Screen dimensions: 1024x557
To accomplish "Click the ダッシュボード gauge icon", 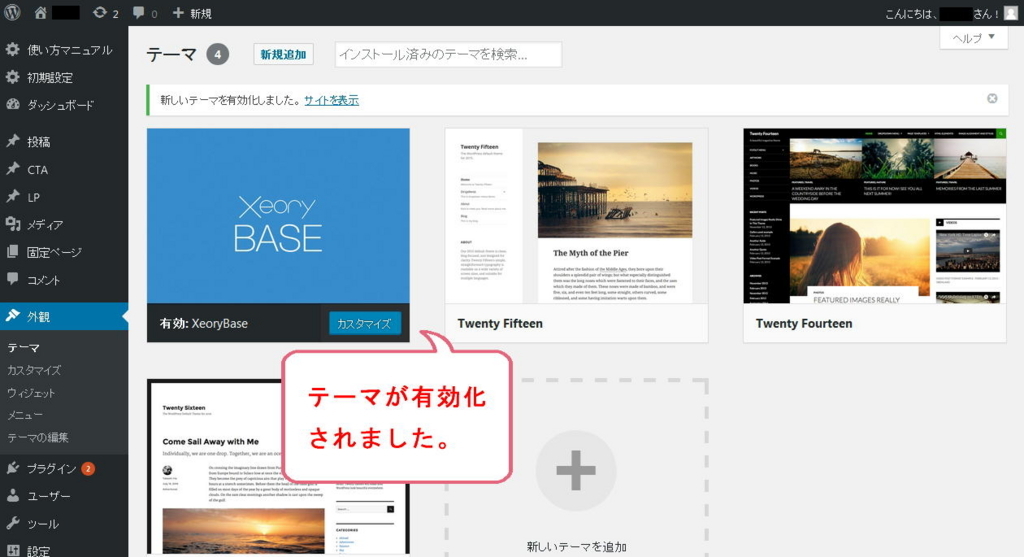I will tap(12, 104).
